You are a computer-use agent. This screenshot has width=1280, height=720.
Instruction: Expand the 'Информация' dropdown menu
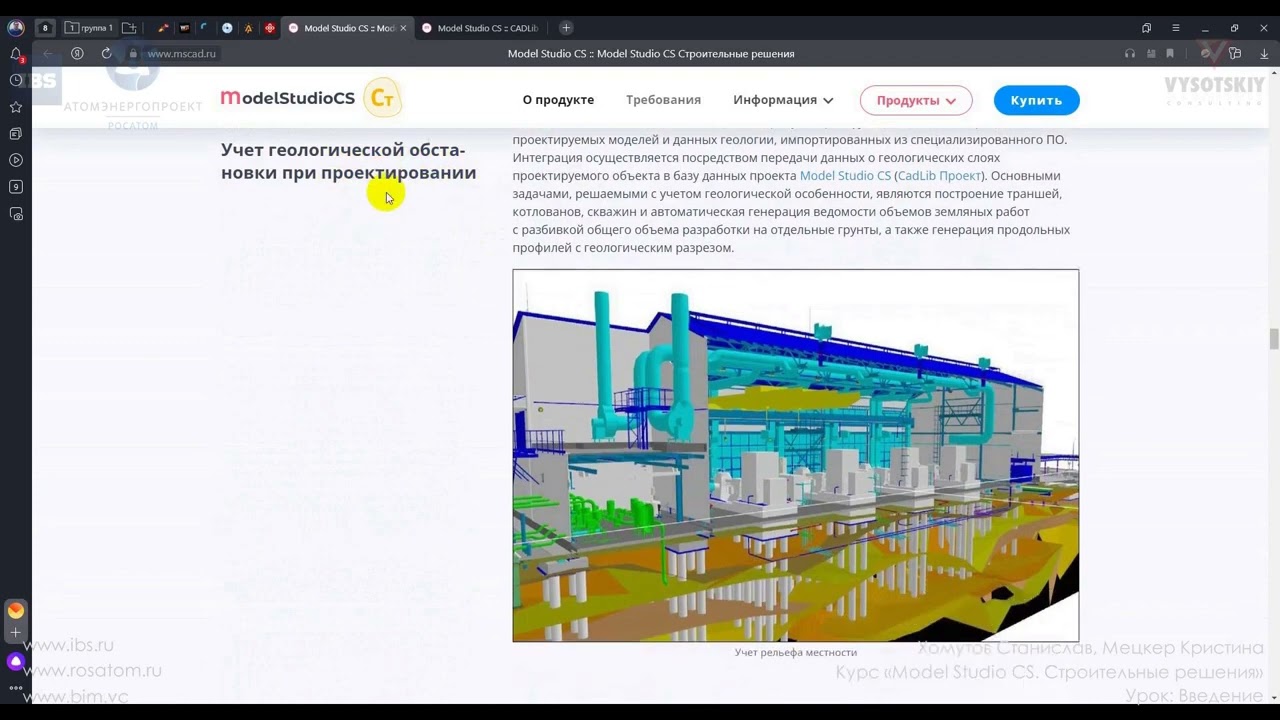(783, 100)
